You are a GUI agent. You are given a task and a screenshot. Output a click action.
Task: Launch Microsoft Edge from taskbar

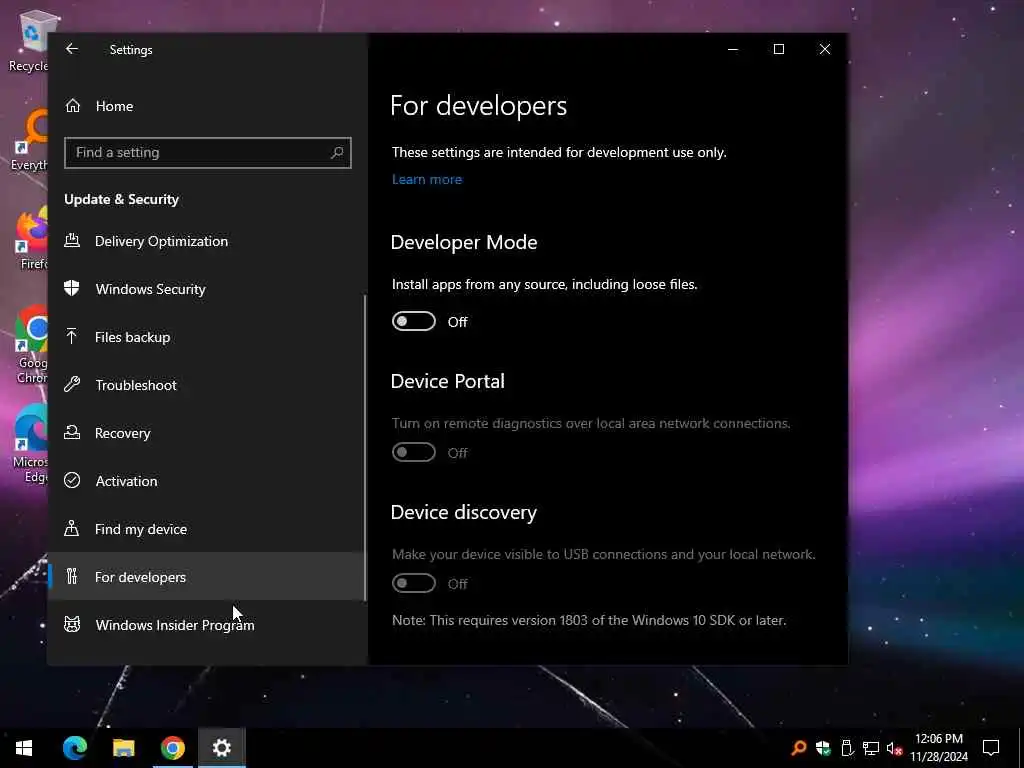74,748
